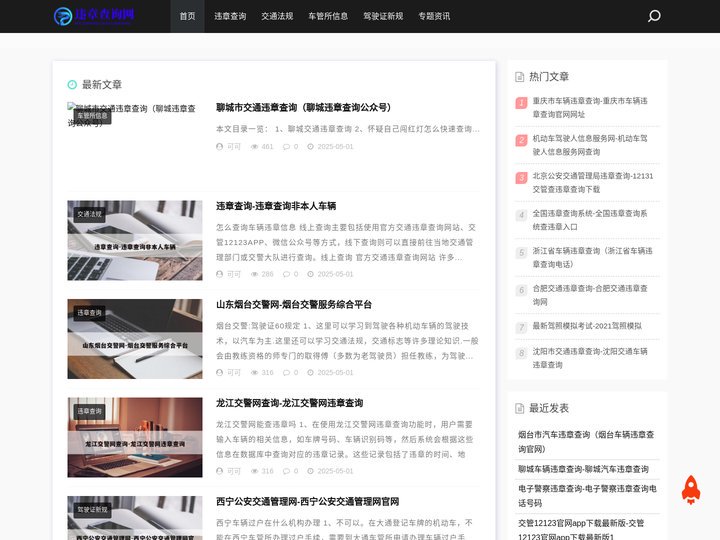Click views eye icon showing 286
720x540 pixels.
254,274
